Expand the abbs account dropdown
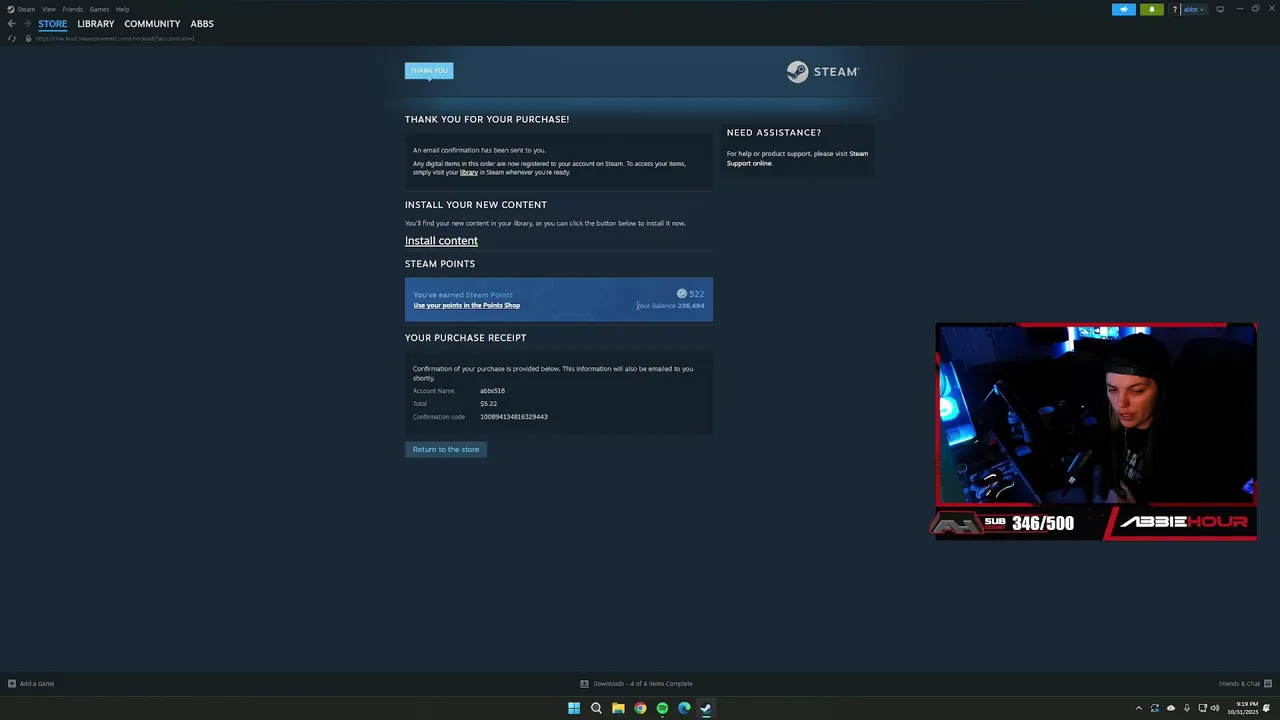 (1194, 9)
